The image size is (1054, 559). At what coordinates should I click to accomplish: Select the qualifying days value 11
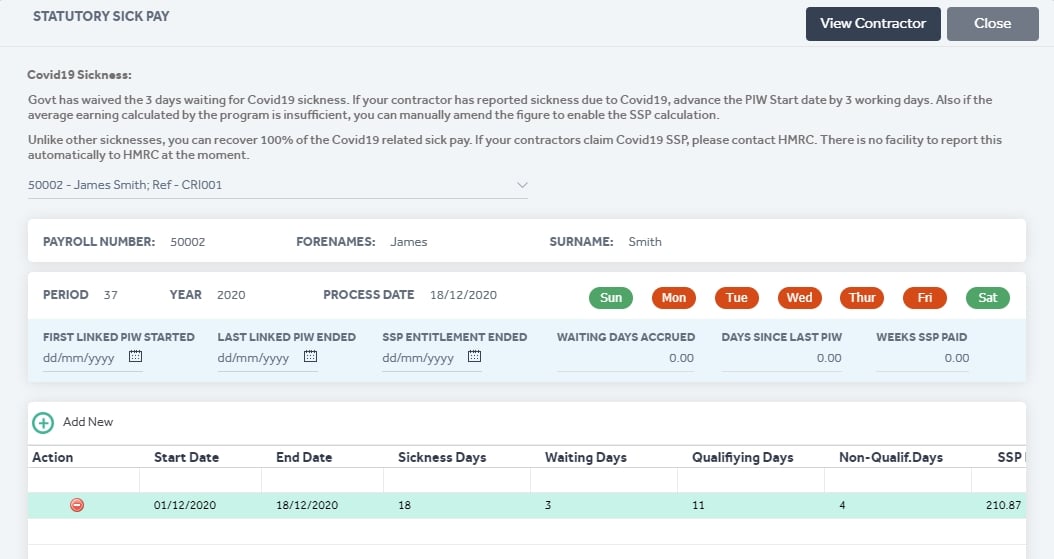(698, 505)
